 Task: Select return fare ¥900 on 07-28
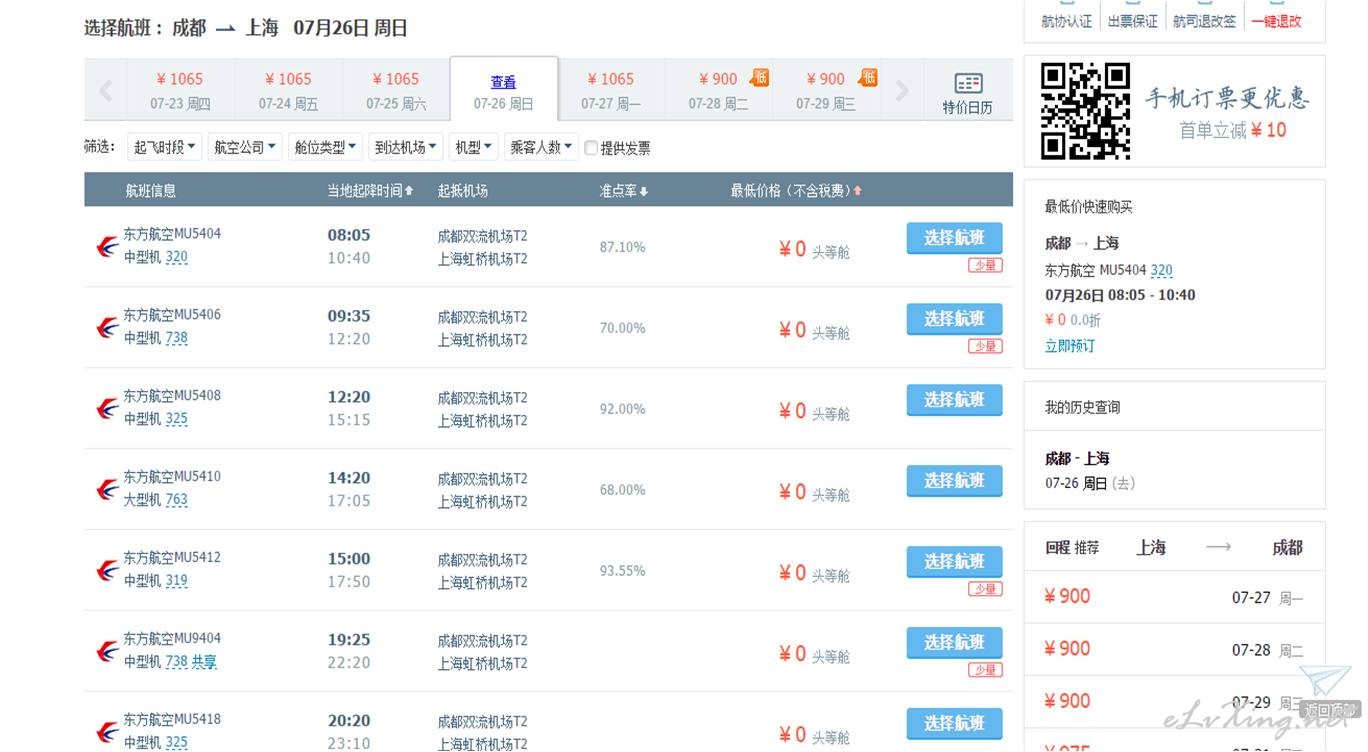[1174, 649]
